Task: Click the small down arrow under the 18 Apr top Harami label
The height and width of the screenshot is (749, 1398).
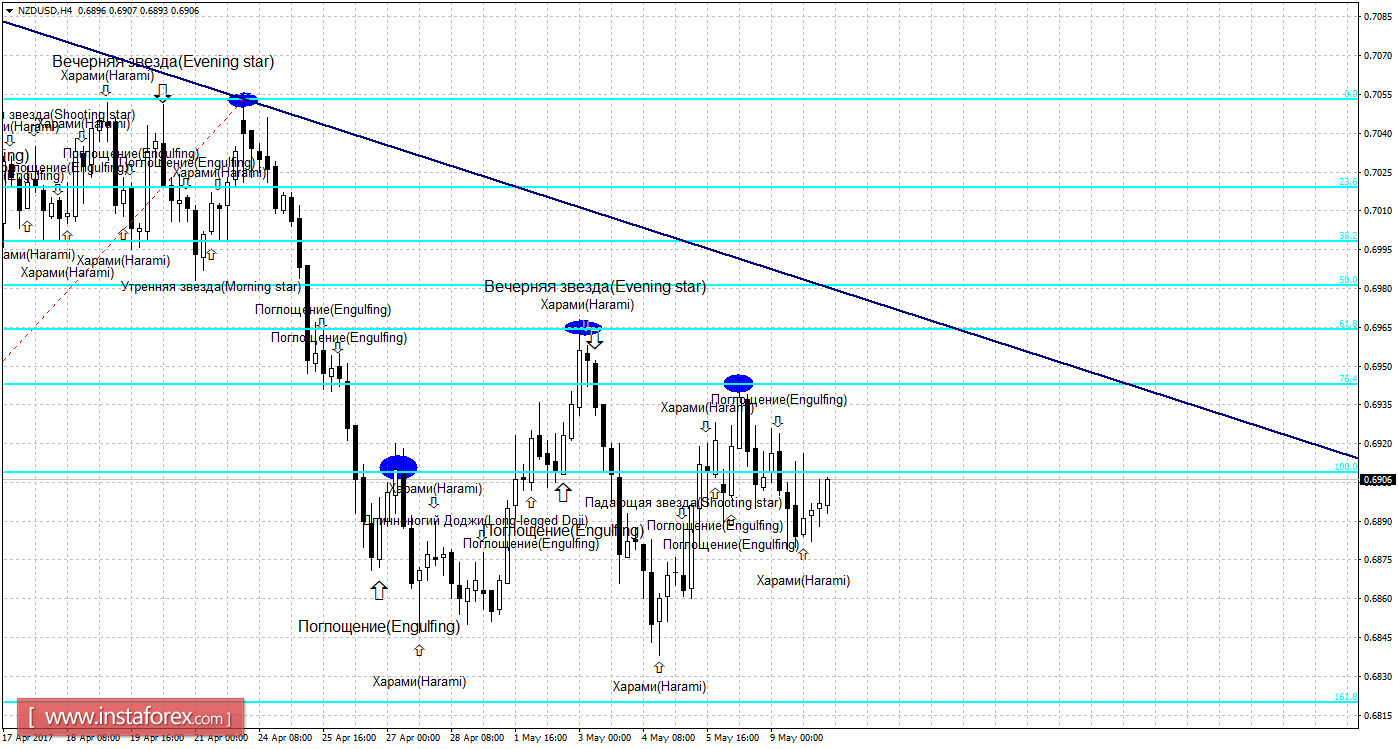Action: click(105, 90)
